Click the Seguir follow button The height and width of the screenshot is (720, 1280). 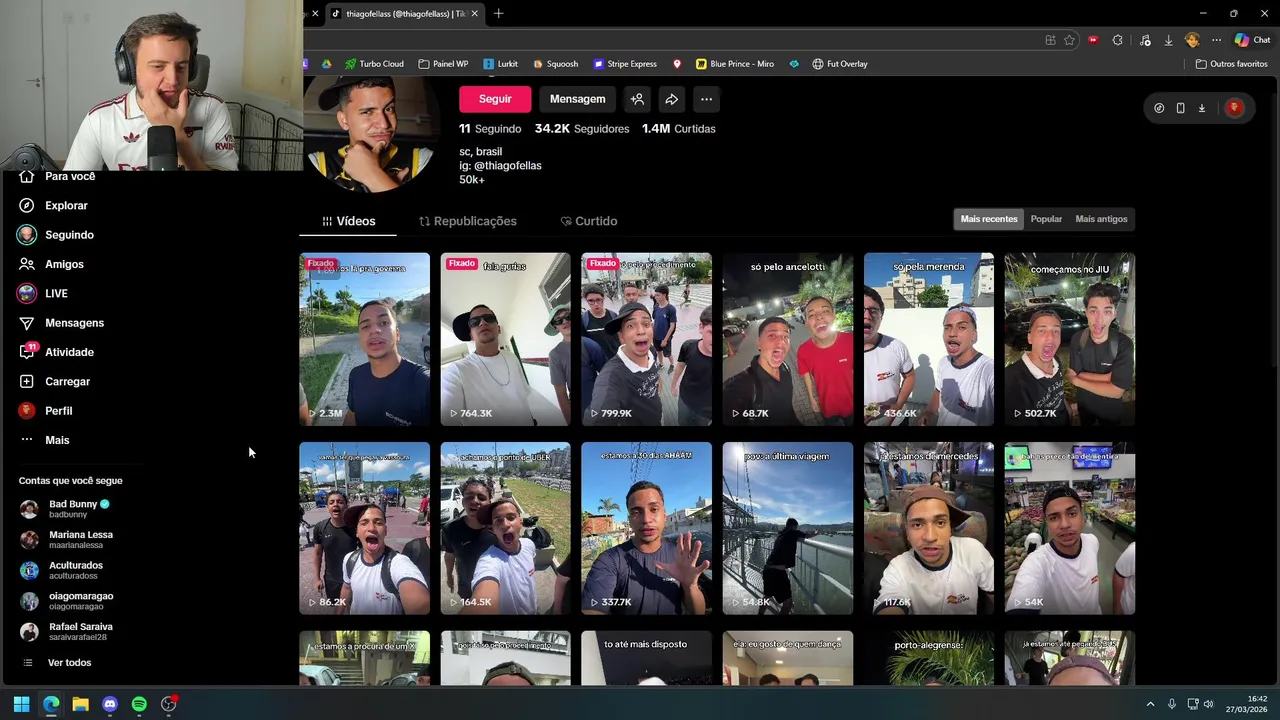(495, 99)
